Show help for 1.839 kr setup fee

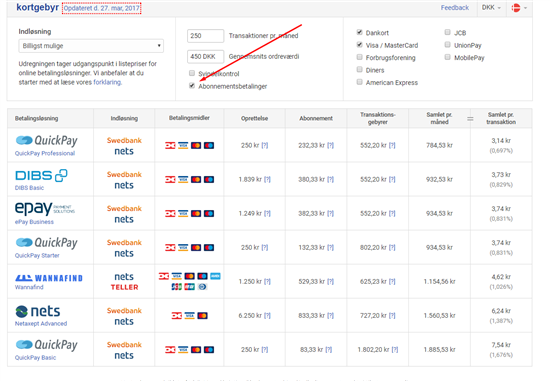(x=267, y=179)
